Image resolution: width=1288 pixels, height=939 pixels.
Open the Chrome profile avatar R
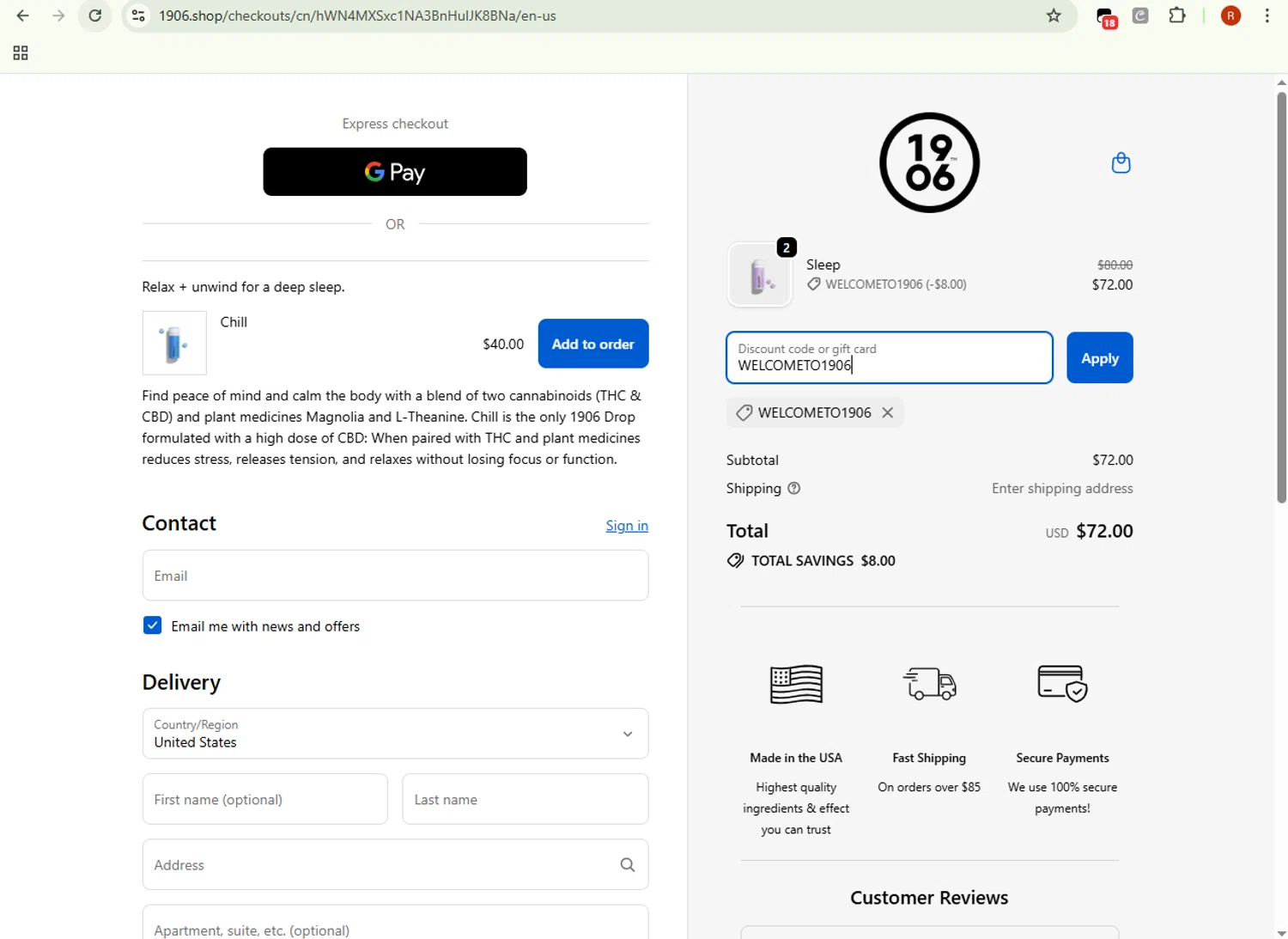pyautogui.click(x=1230, y=15)
